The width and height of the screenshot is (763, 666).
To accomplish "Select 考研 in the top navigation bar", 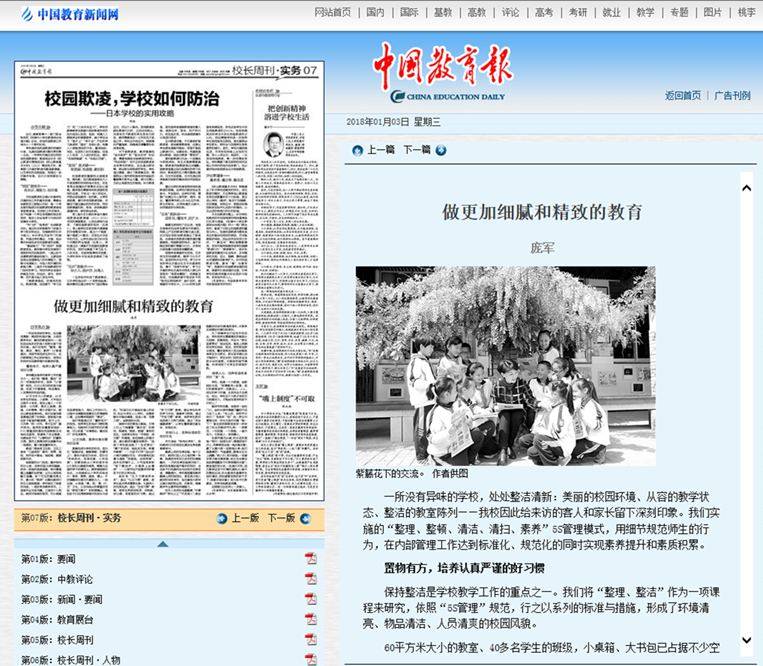I will point(578,13).
